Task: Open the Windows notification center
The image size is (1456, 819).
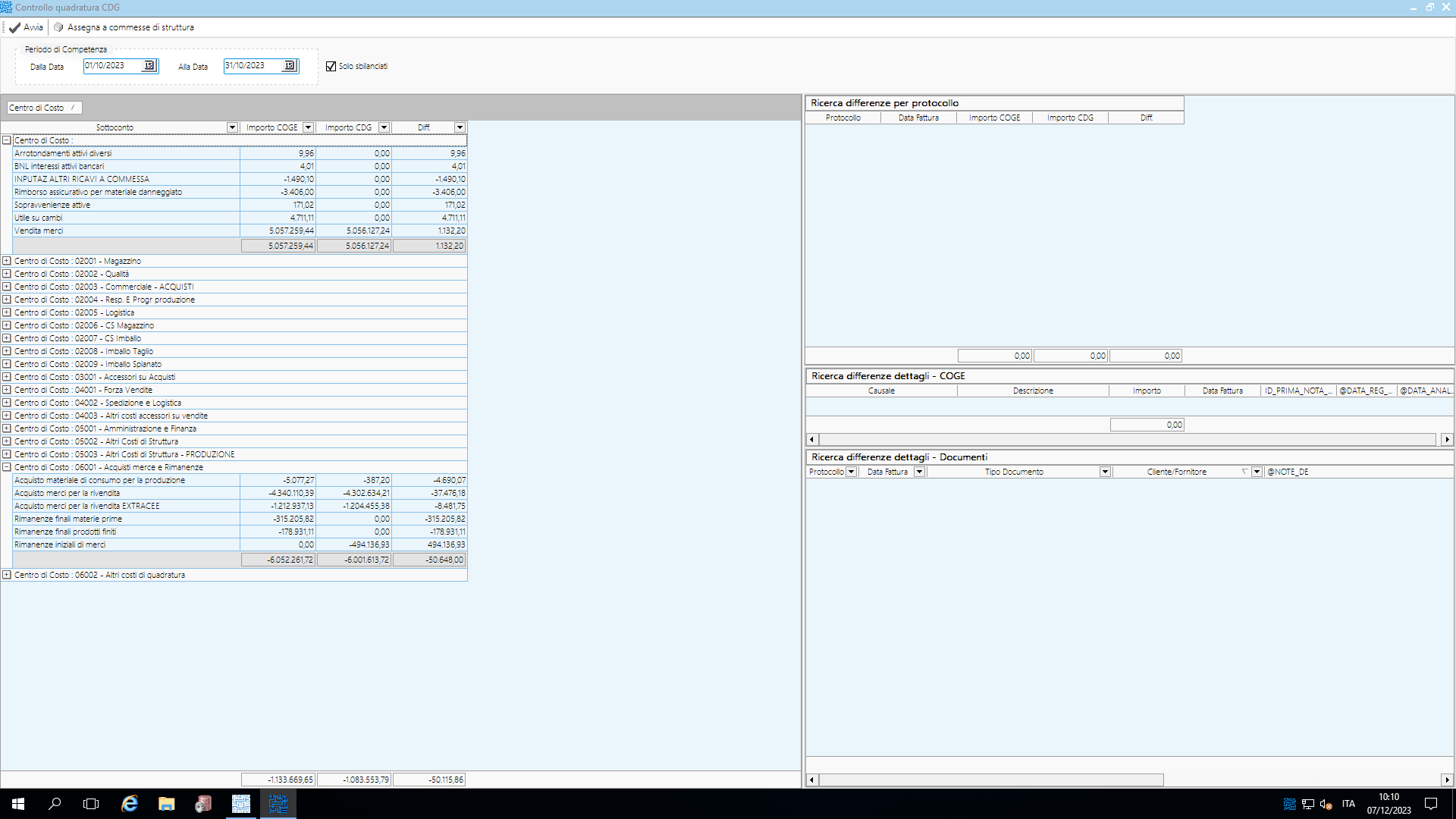Action: [x=1431, y=804]
